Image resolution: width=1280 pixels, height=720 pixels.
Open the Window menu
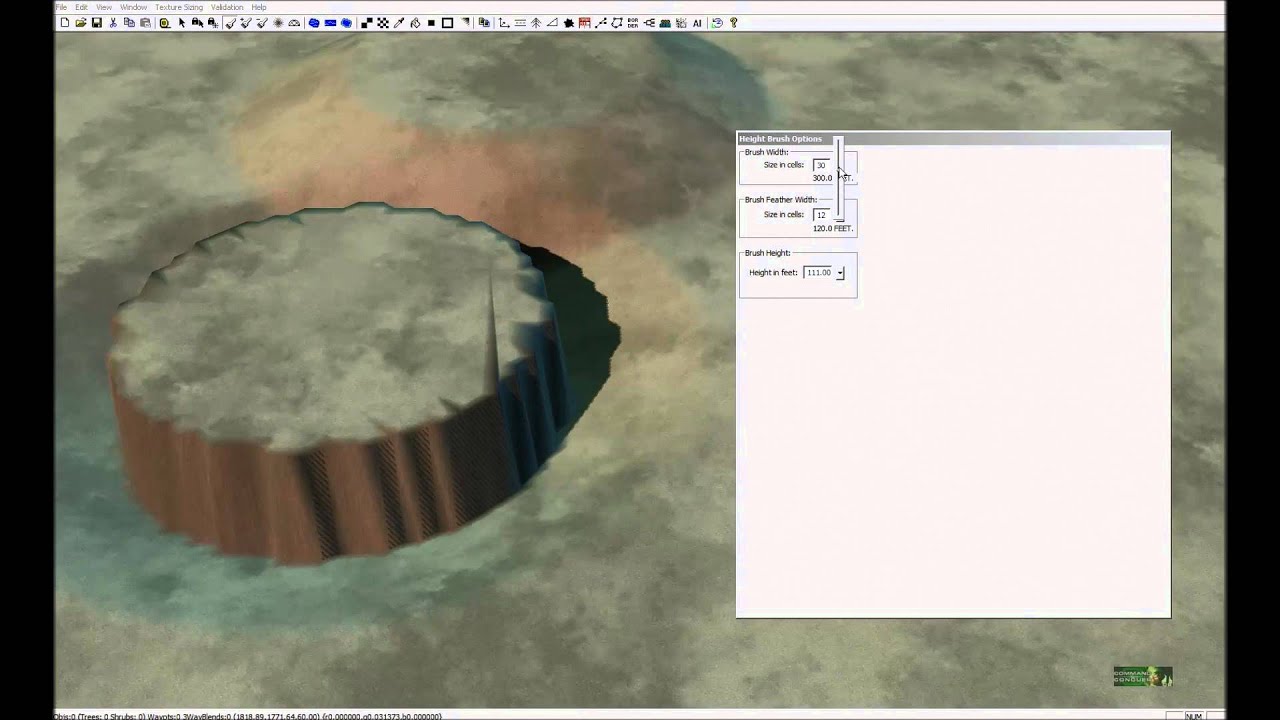[x=134, y=7]
